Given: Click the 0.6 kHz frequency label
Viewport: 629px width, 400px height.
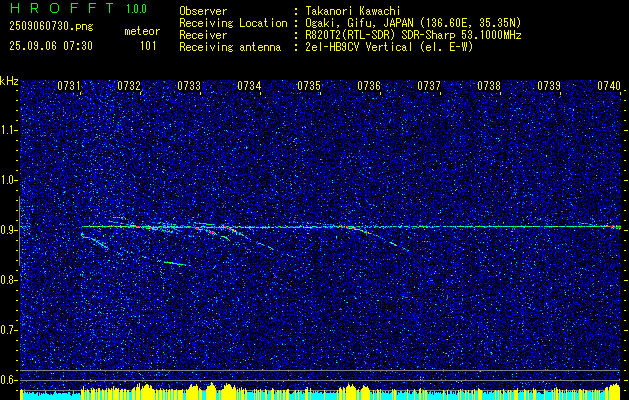Looking at the screenshot, I should [x=8, y=380].
